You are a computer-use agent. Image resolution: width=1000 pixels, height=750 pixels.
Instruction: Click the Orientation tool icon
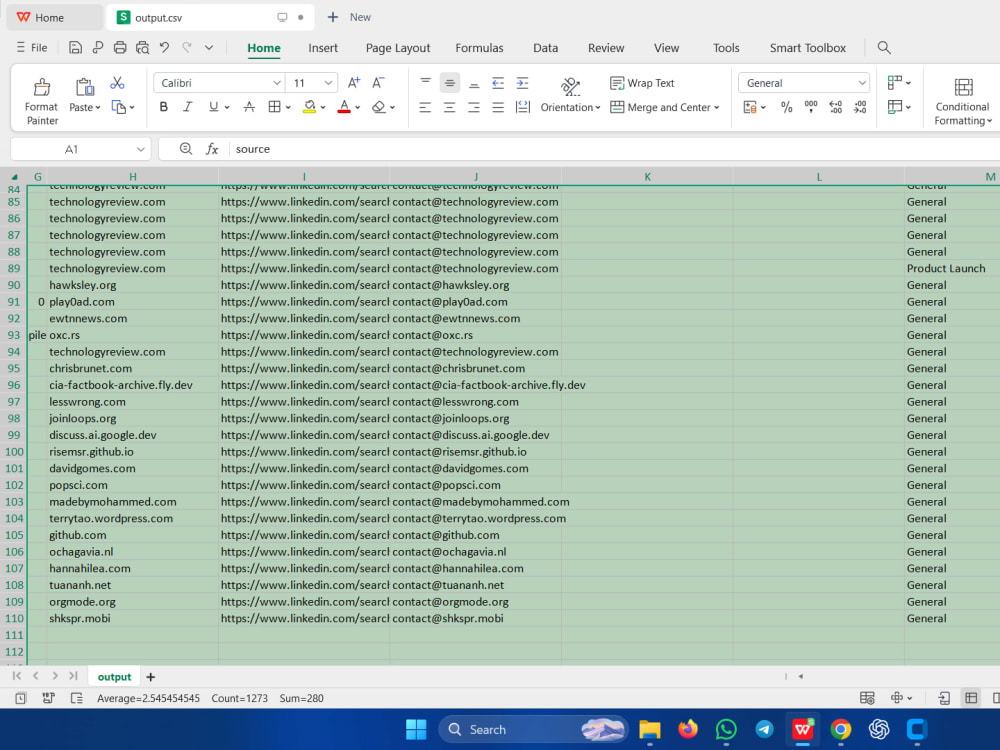570,86
